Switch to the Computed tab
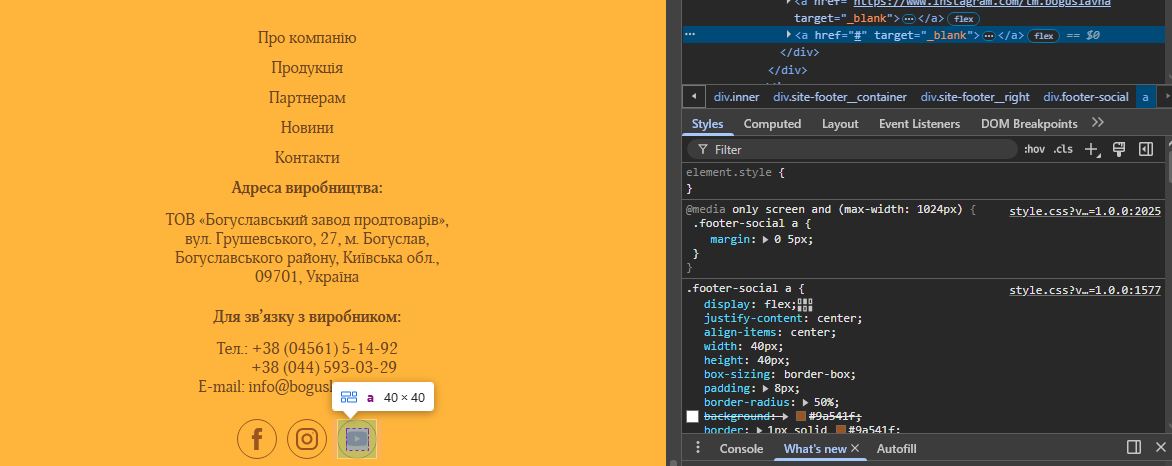This screenshot has width=1172, height=466. pyautogui.click(x=772, y=124)
